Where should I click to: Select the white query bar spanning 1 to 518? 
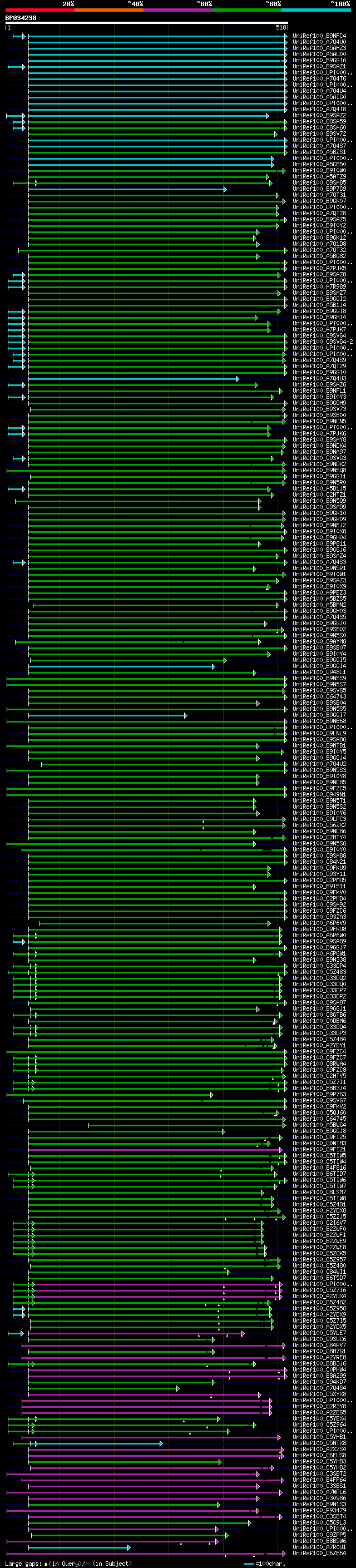point(146,23)
